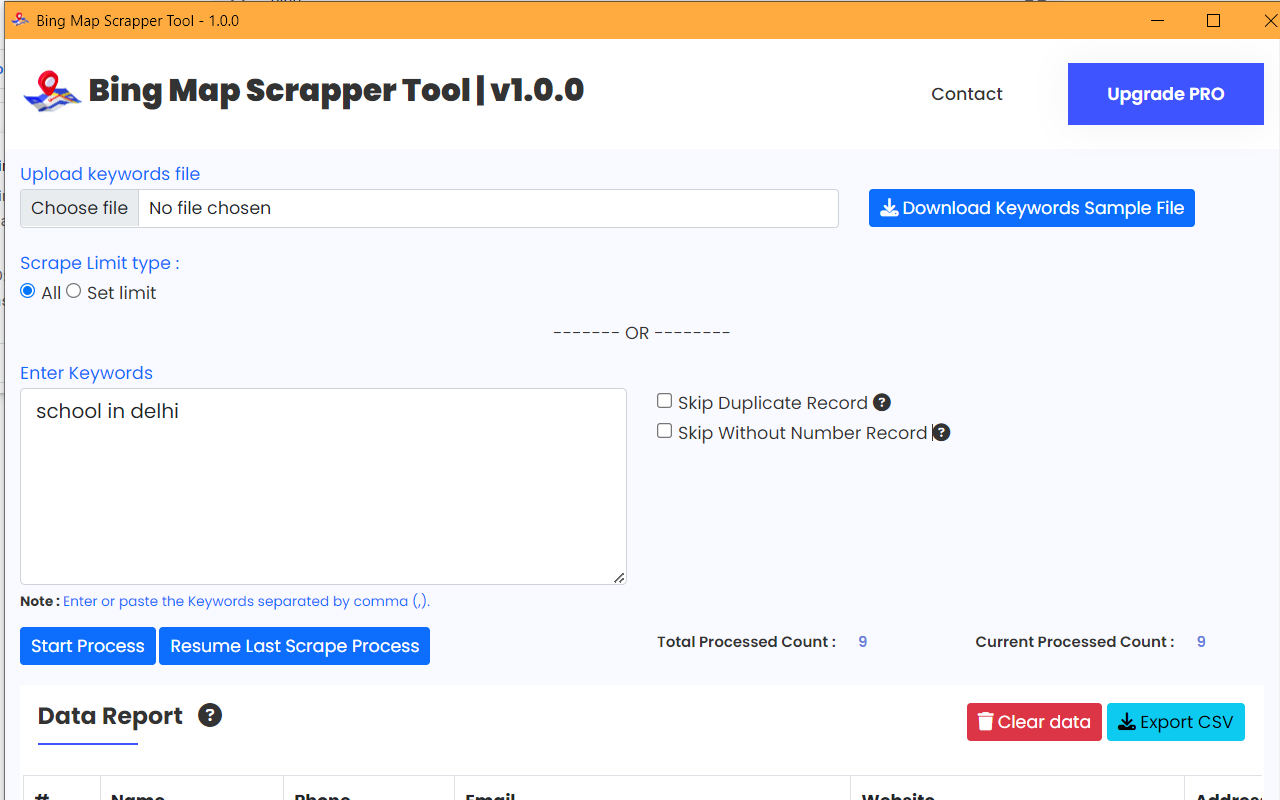Select the Set limit radio button
Image resolution: width=1280 pixels, height=800 pixels.
(73, 290)
